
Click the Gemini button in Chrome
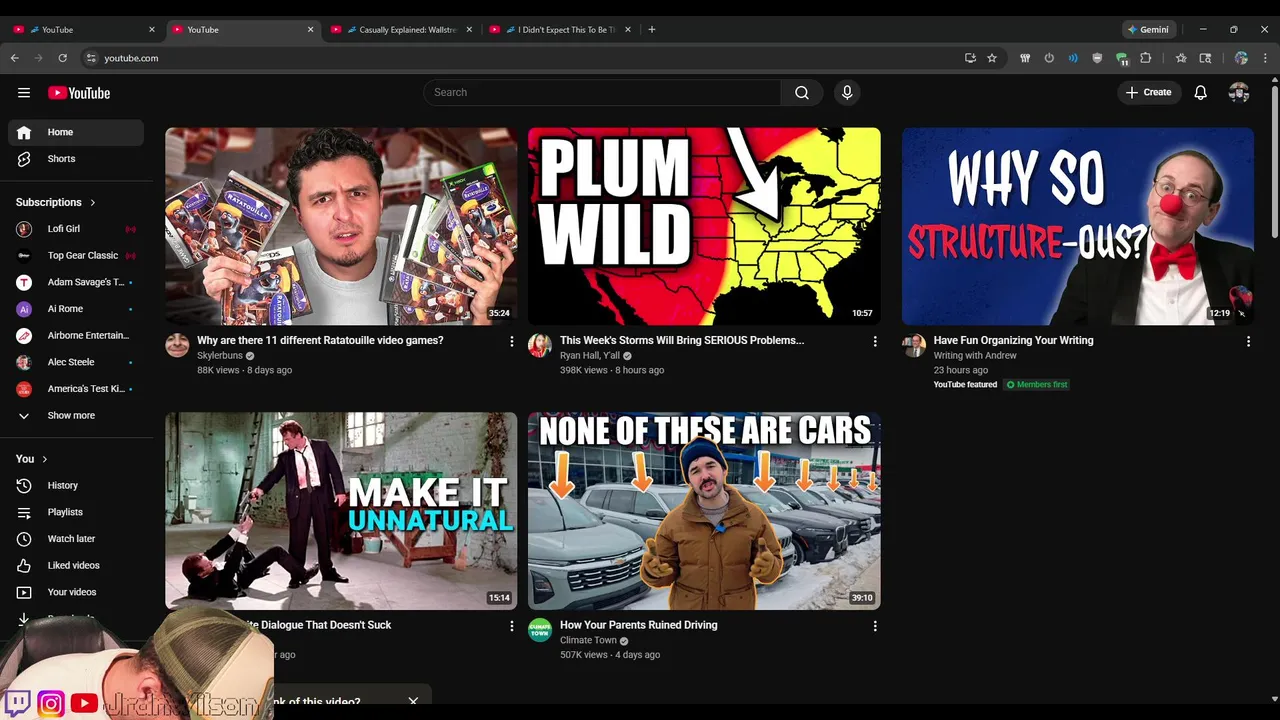point(1147,30)
